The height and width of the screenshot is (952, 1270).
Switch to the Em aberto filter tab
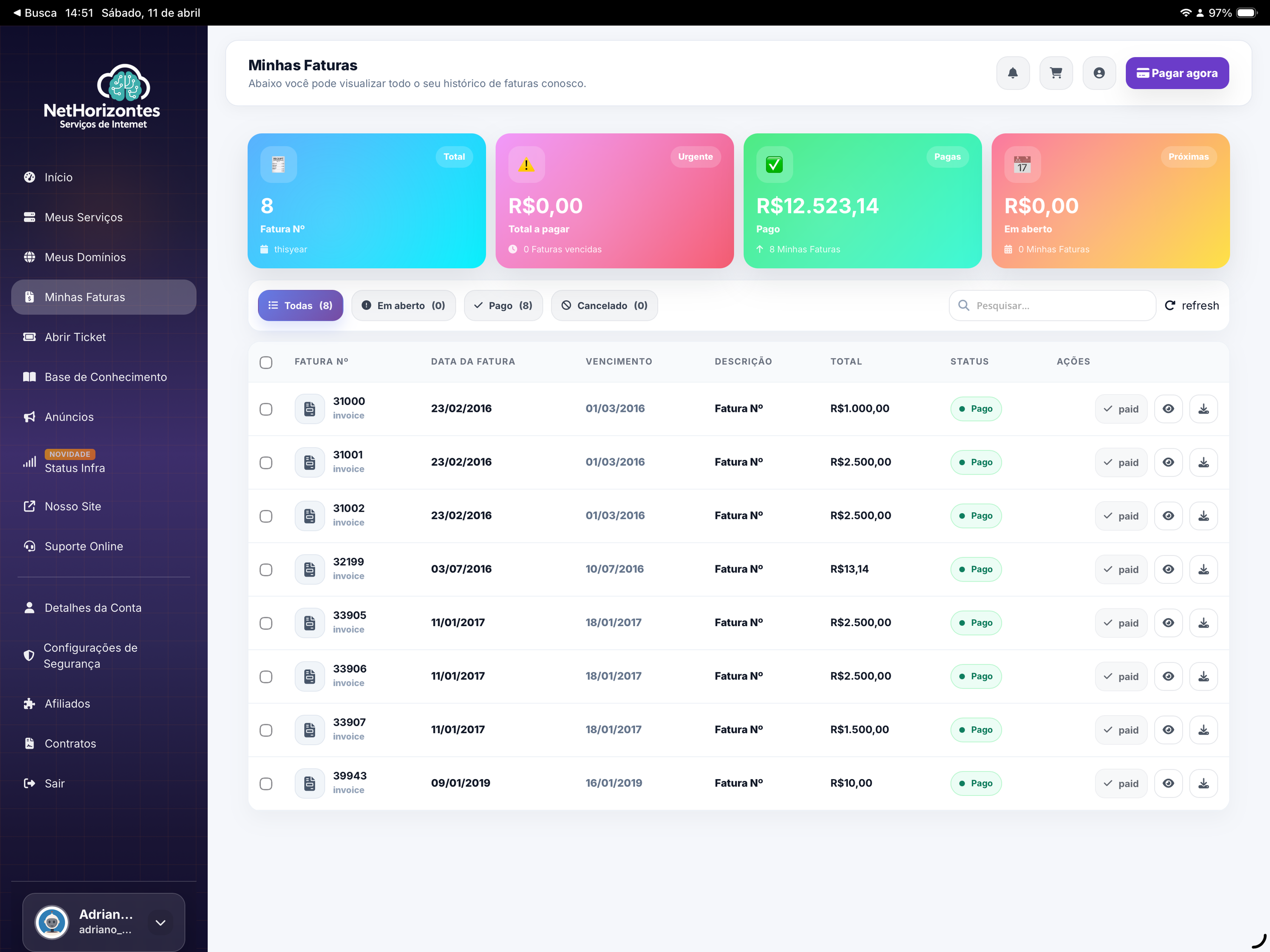(x=403, y=305)
